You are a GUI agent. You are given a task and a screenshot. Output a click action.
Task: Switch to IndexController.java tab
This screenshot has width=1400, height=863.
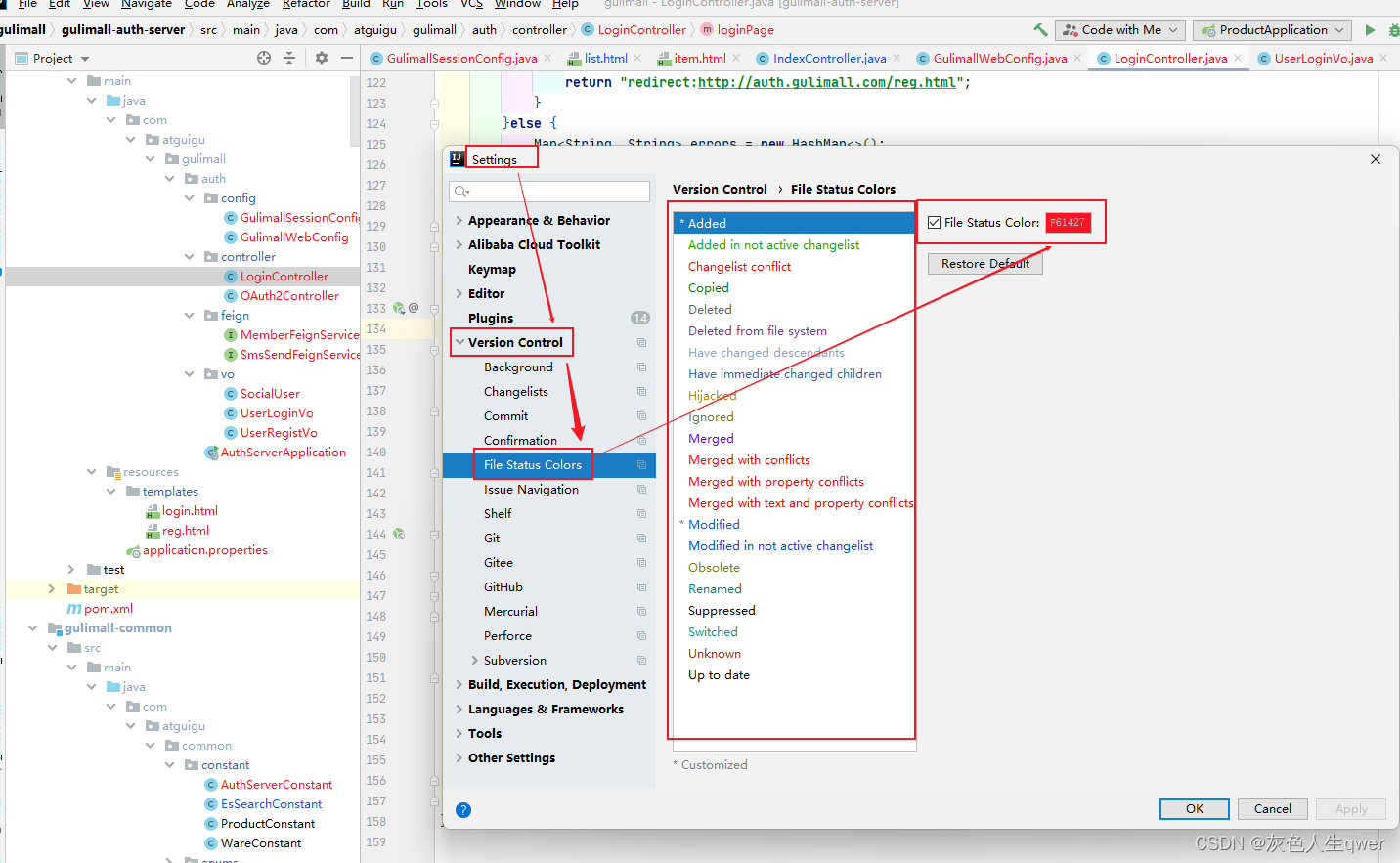[829, 59]
